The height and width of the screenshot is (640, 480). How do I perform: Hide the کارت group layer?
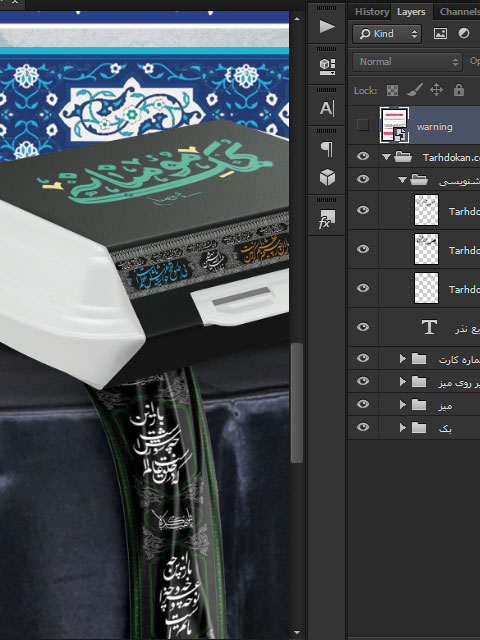[363, 358]
